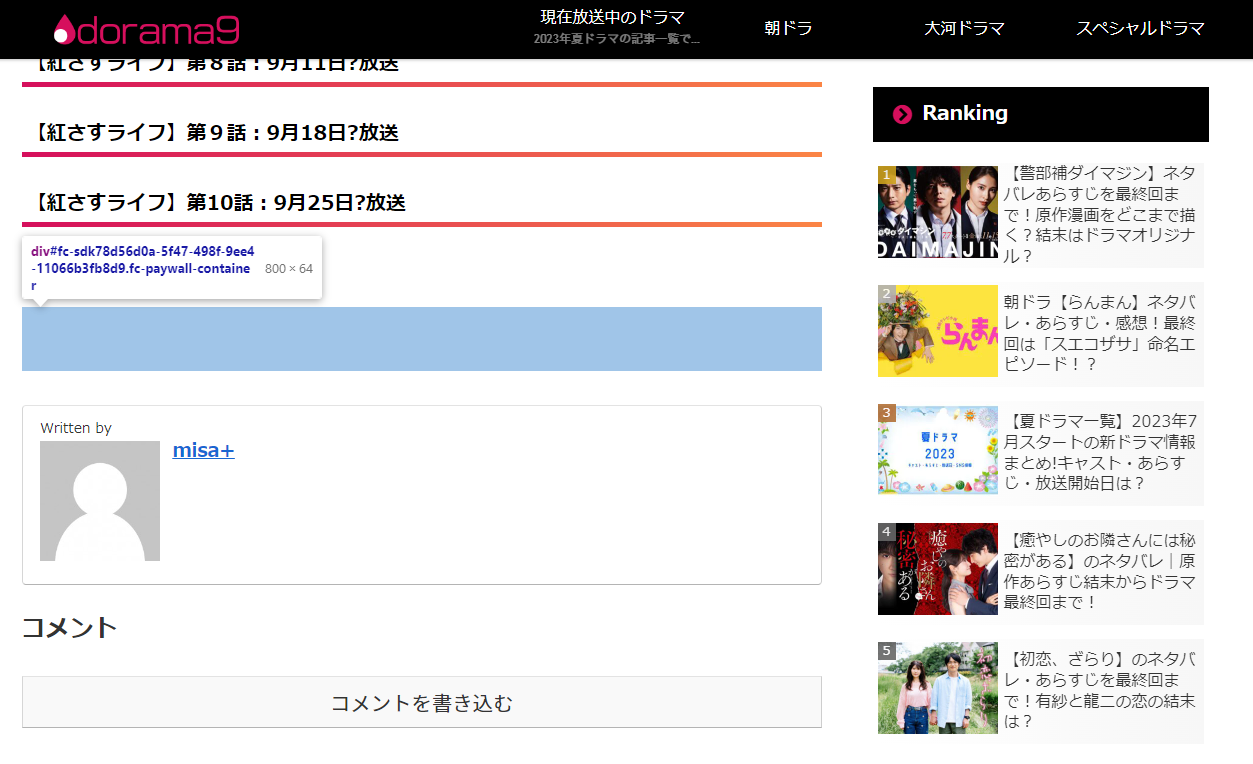The height and width of the screenshot is (764, 1253).
Task: Open 癒やしのお隣さん ranking thumbnail image
Action: point(938,569)
